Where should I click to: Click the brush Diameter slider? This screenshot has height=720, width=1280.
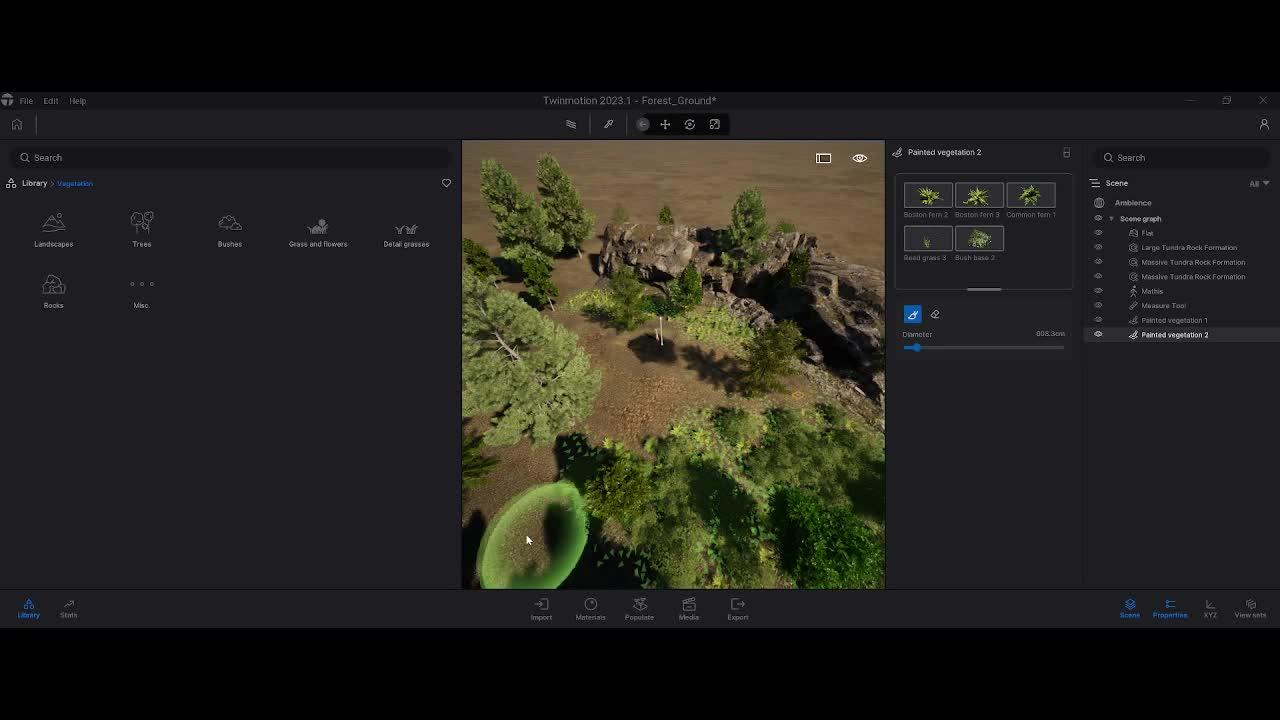tap(983, 347)
